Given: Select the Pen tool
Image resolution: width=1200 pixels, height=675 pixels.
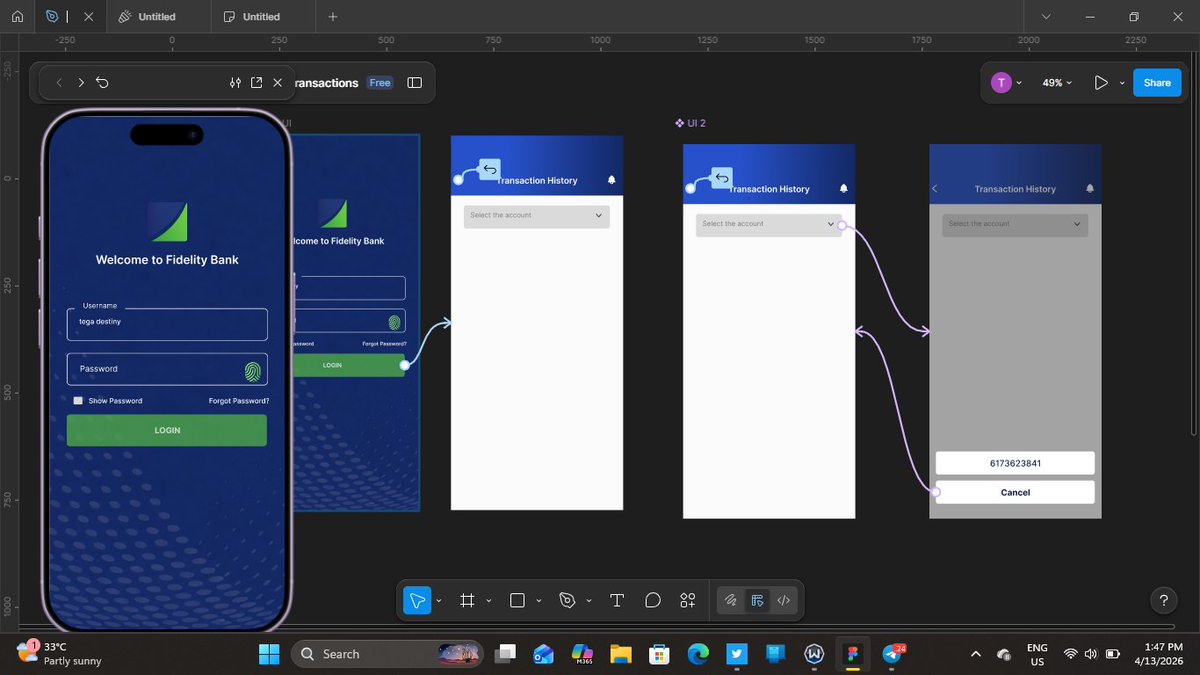Looking at the screenshot, I should [x=567, y=600].
